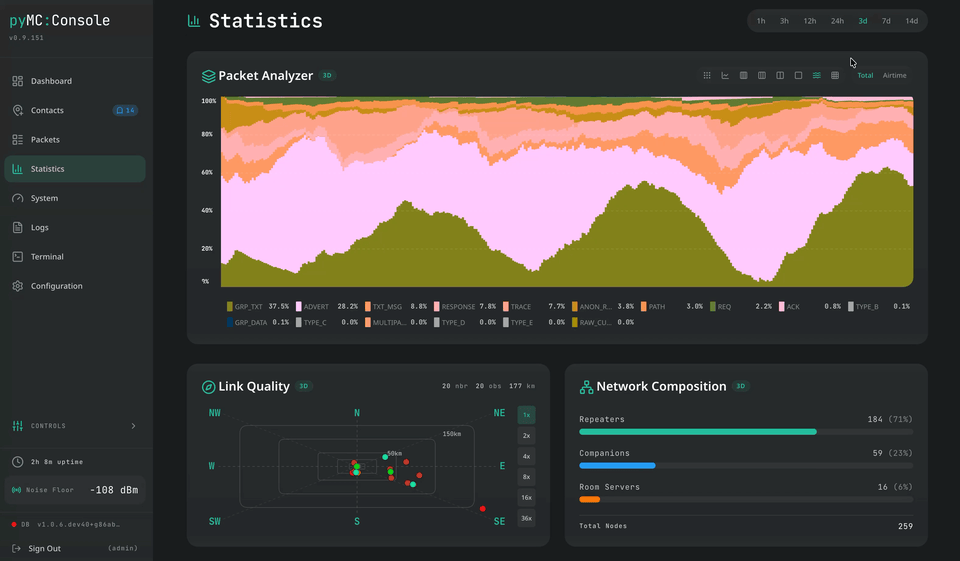960x561 pixels.
Task: Set link quality map zoom to 16x
Action: coord(527,497)
